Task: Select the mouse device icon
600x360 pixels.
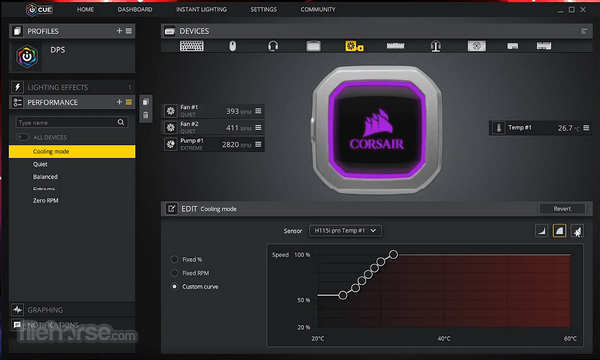Action: pos(232,46)
